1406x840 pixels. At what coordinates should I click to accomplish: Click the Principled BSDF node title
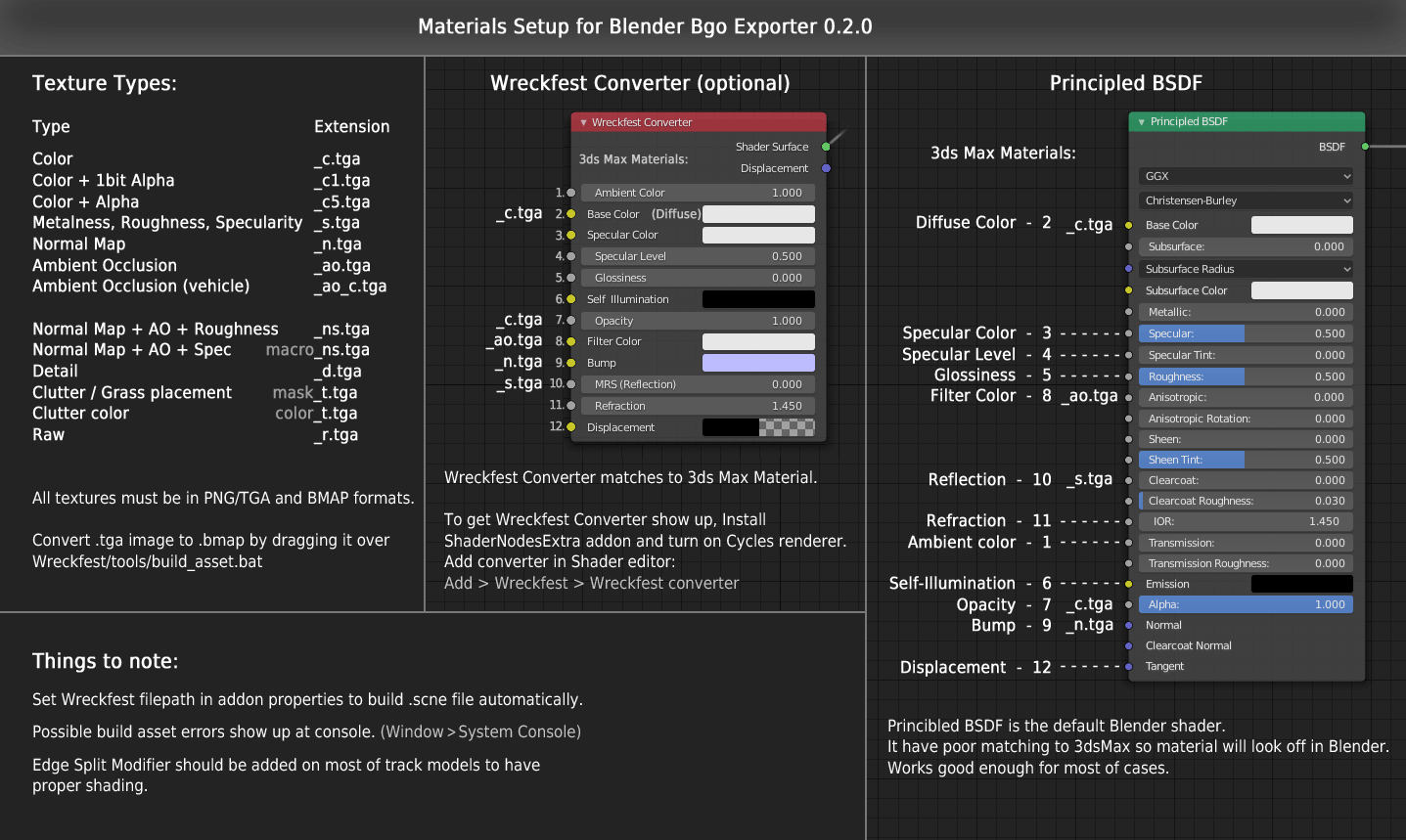coord(1189,121)
